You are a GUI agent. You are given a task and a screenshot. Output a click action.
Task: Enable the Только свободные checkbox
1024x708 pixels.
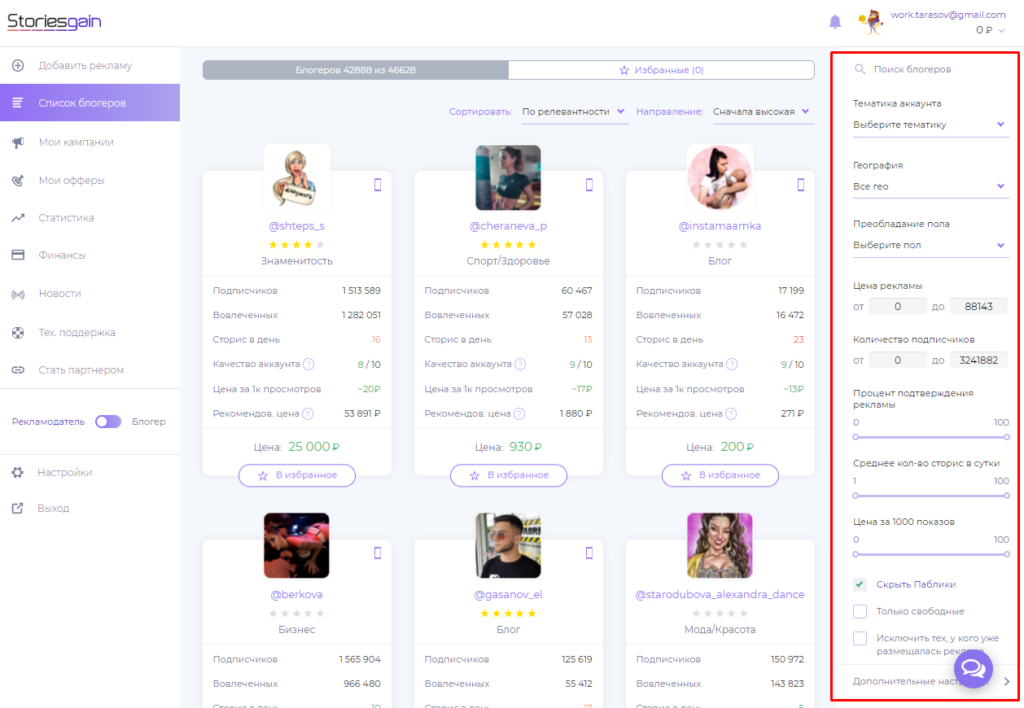point(860,611)
